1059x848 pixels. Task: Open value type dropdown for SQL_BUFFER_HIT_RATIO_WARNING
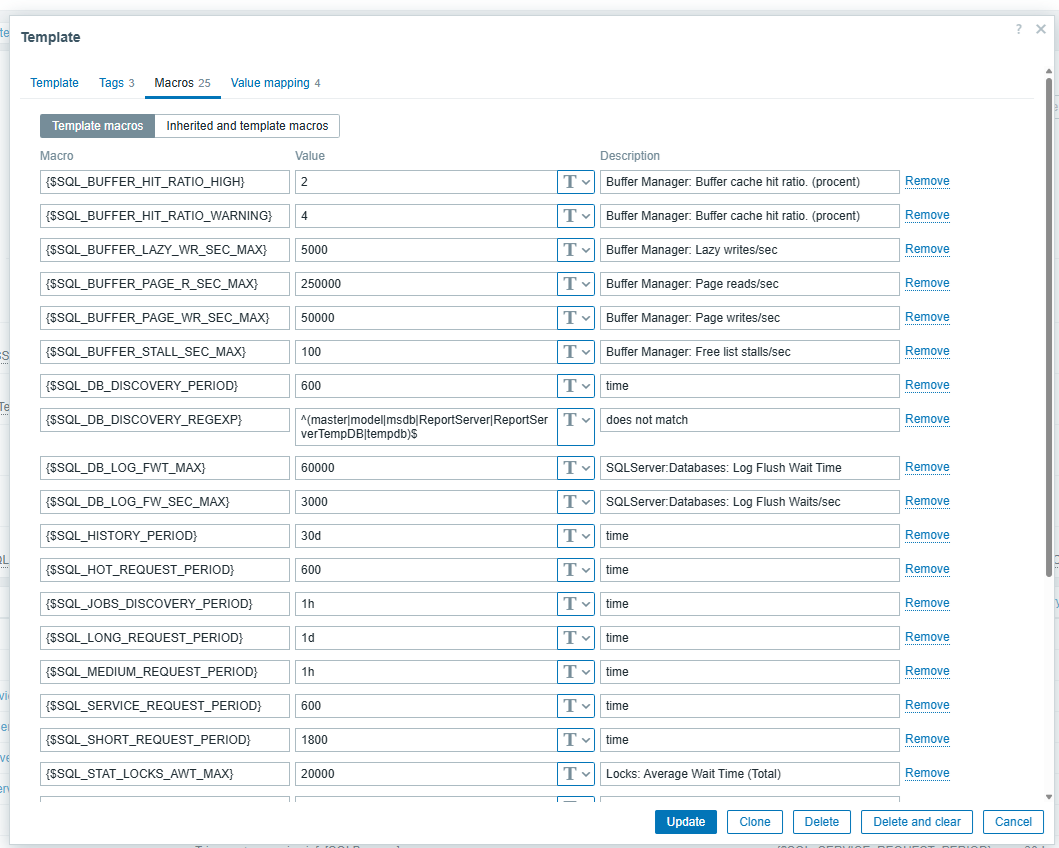pos(575,215)
